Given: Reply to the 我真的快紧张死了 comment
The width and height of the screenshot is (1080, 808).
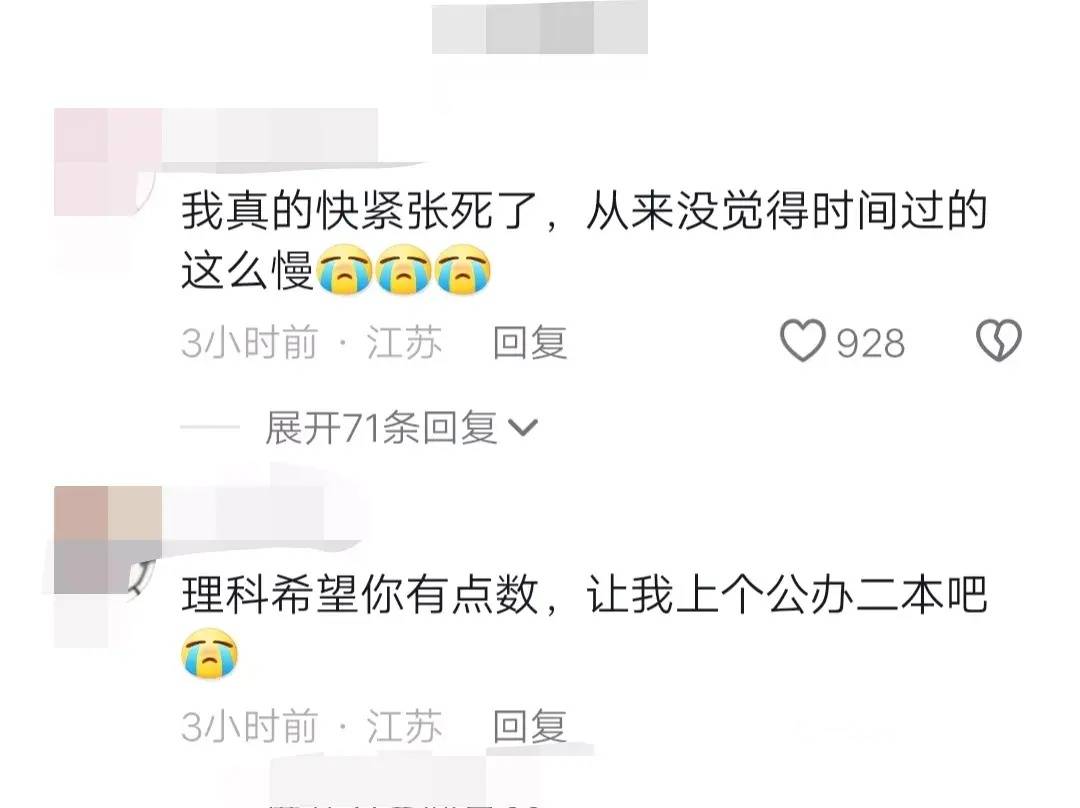Looking at the screenshot, I should click(x=530, y=342).
